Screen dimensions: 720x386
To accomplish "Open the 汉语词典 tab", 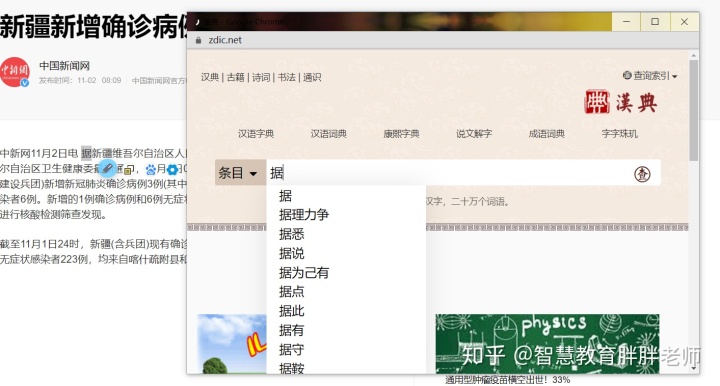I will (328, 134).
